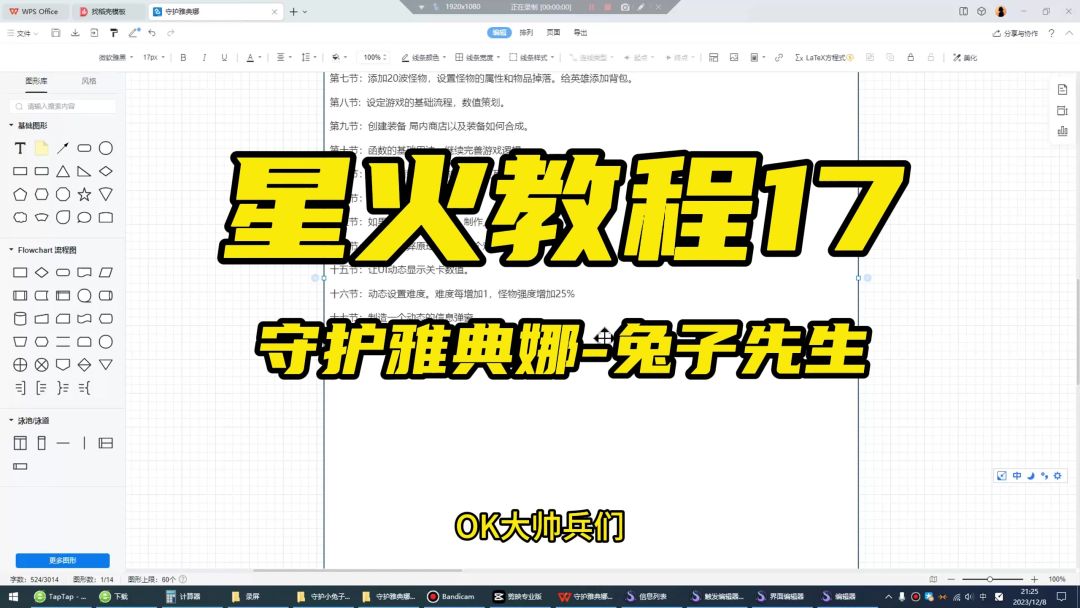1080x608 pixels.
Task: Adjust the zoom slider in status bar
Action: click(990, 579)
